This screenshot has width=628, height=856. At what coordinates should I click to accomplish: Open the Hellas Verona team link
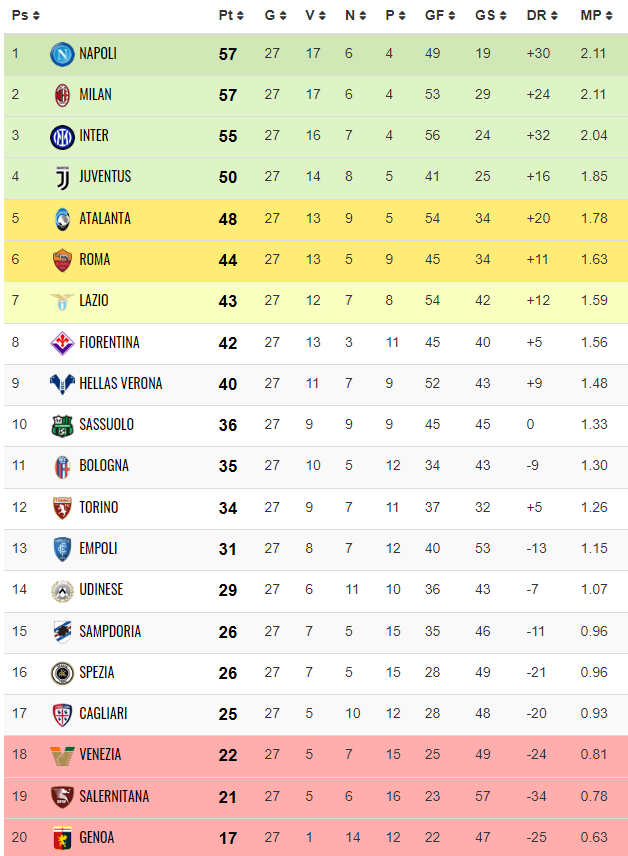click(x=120, y=383)
